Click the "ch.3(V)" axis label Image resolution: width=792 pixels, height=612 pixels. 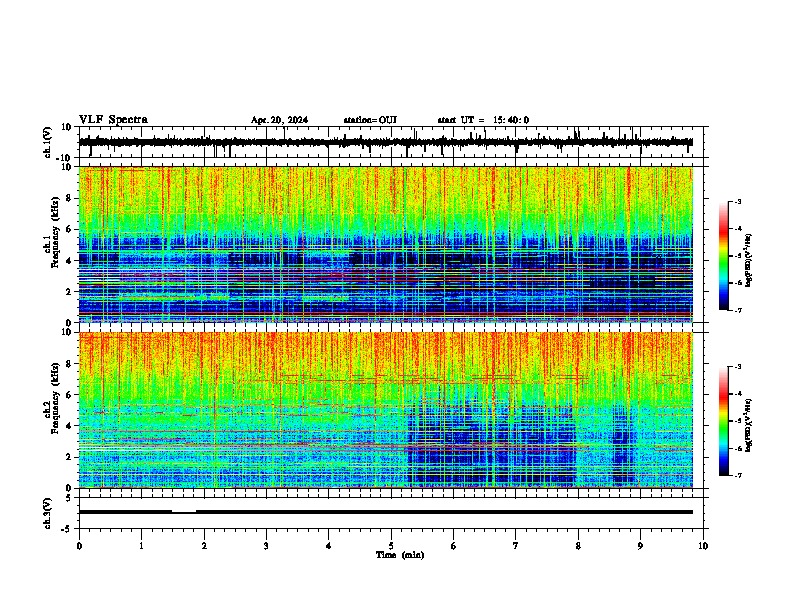coord(48,513)
